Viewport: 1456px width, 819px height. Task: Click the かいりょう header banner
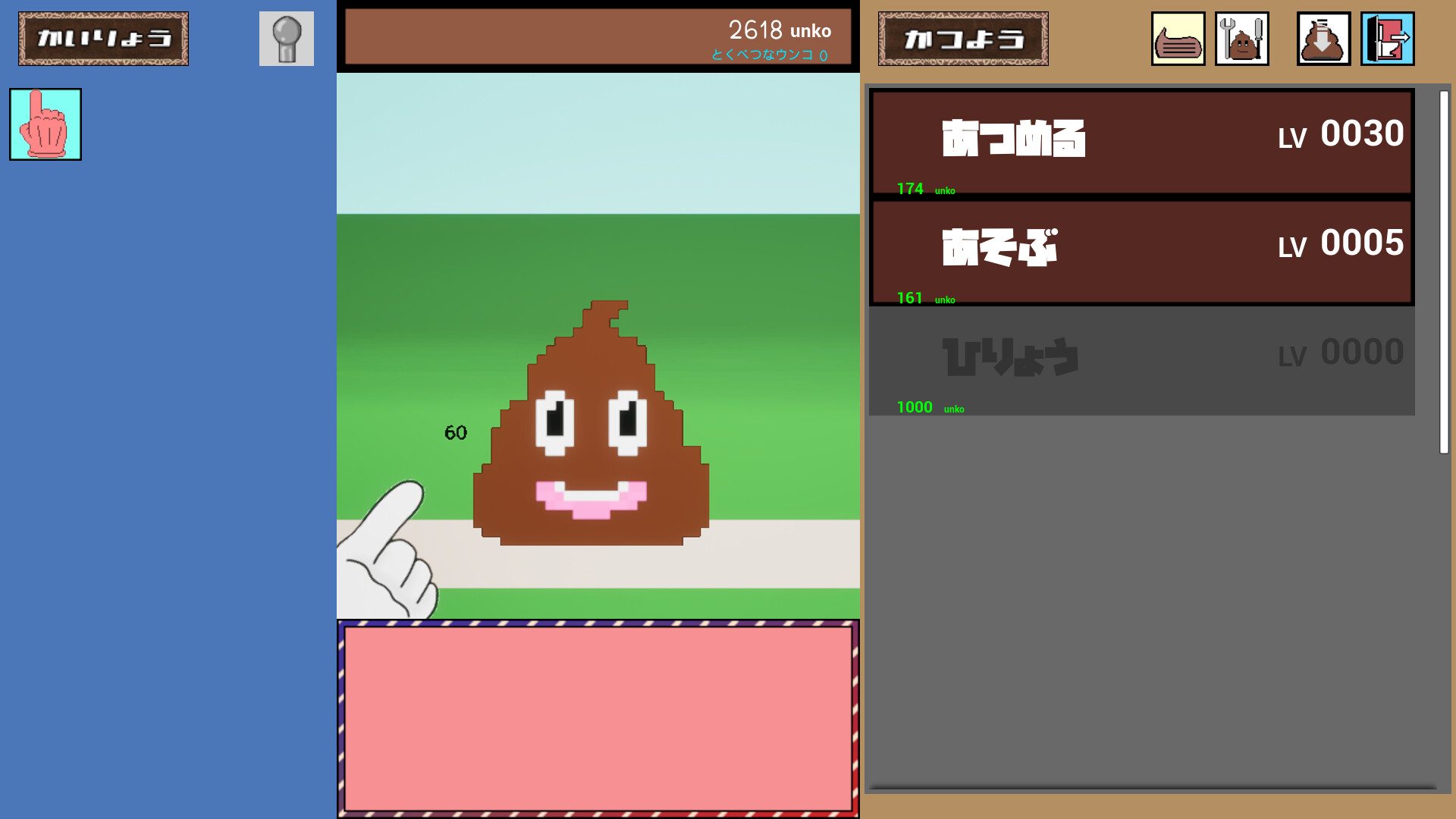point(103,39)
